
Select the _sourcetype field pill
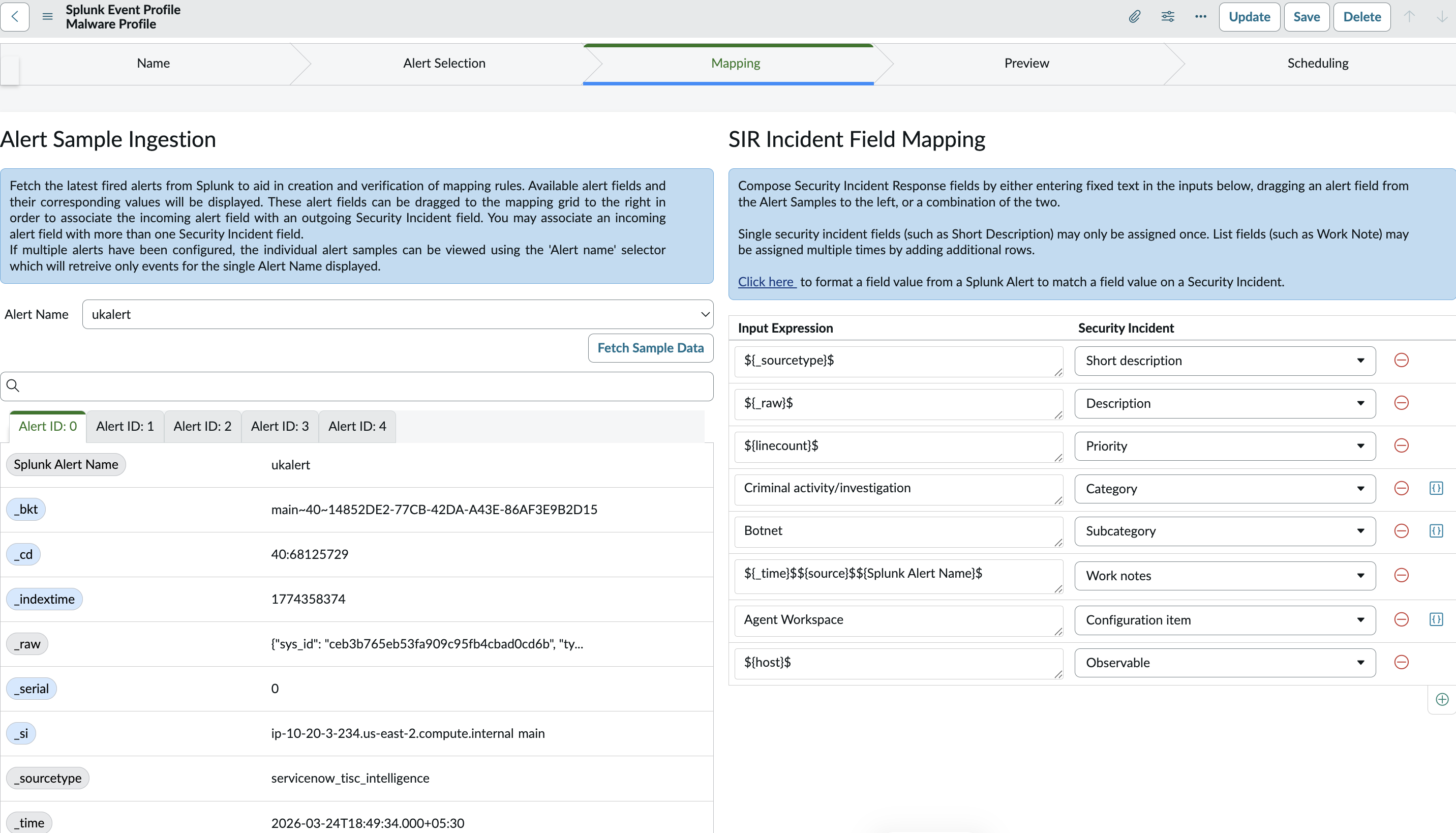tap(47, 779)
